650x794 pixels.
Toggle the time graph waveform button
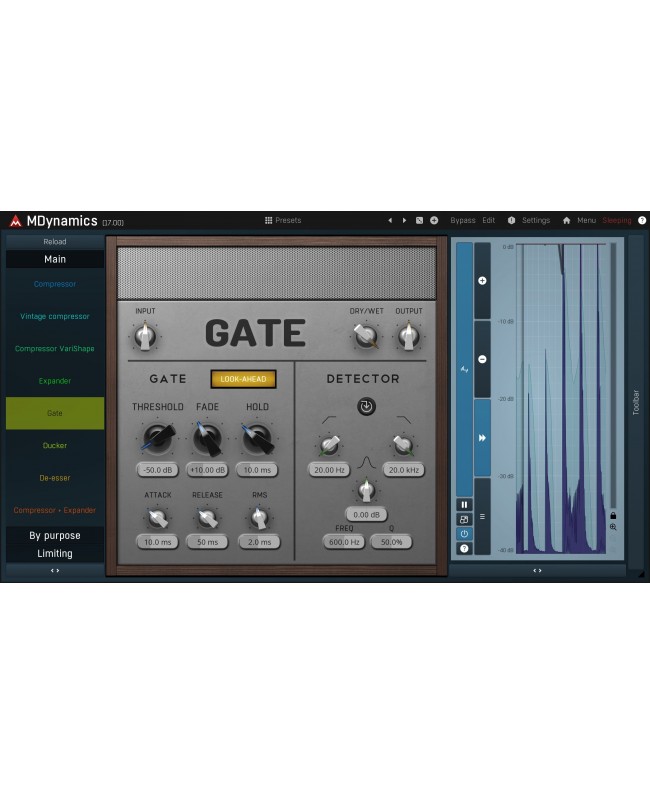[x=464, y=370]
